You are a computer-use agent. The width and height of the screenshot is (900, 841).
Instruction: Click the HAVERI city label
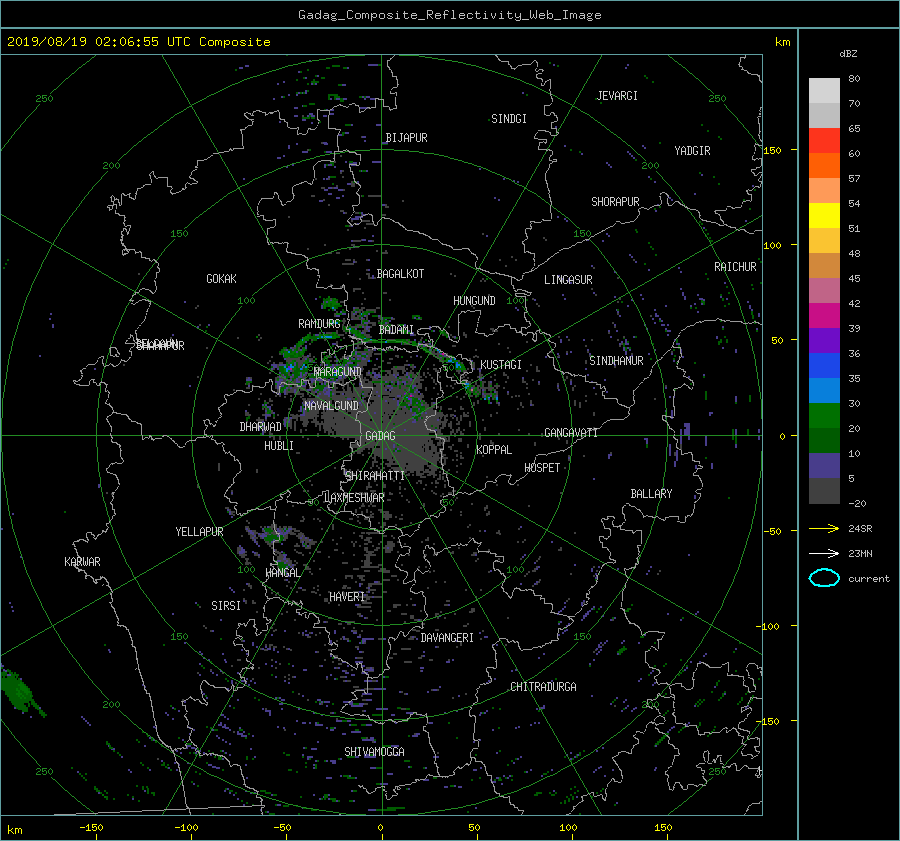(x=347, y=597)
